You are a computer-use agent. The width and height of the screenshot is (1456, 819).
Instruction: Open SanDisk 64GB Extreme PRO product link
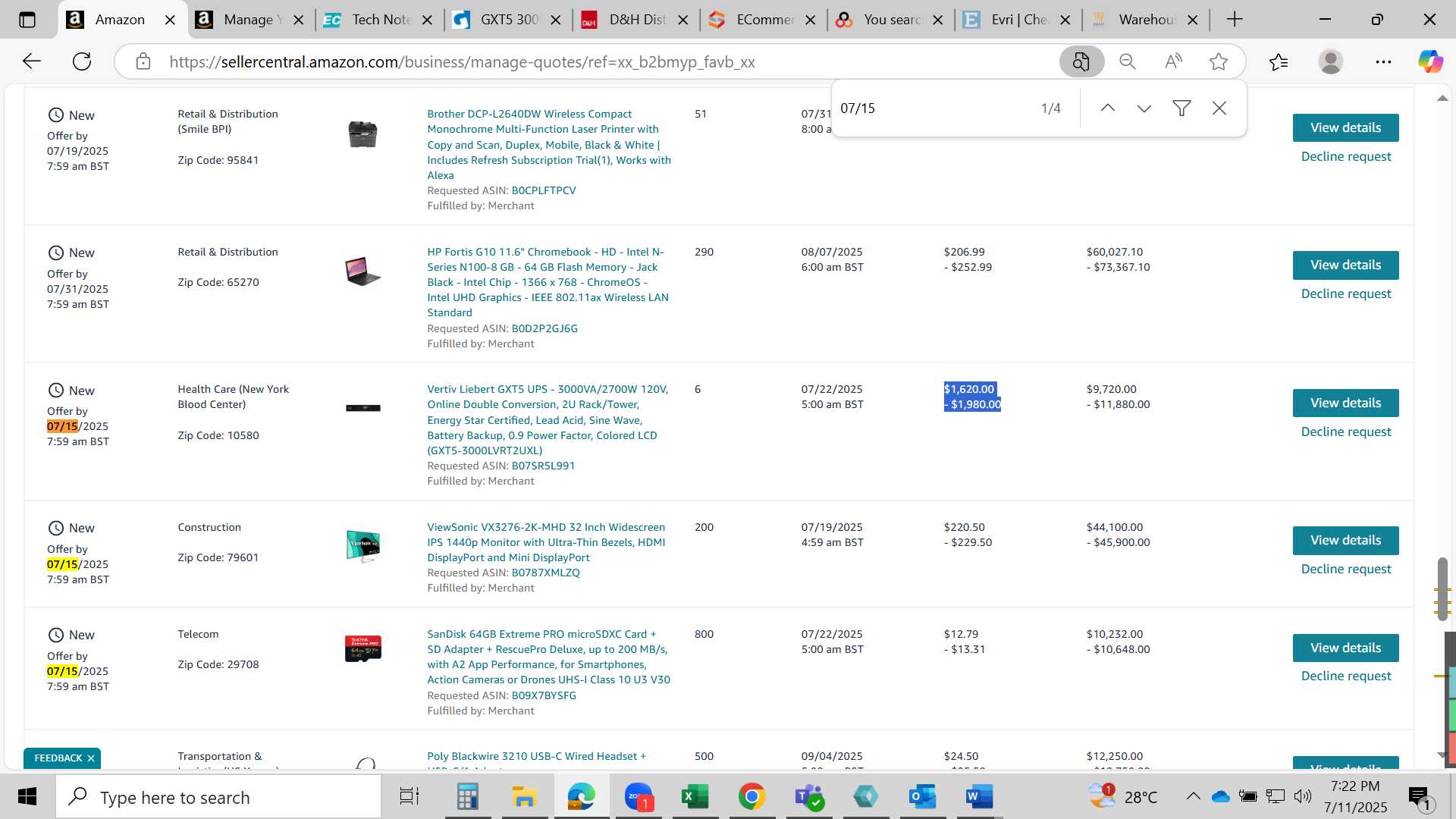point(548,657)
